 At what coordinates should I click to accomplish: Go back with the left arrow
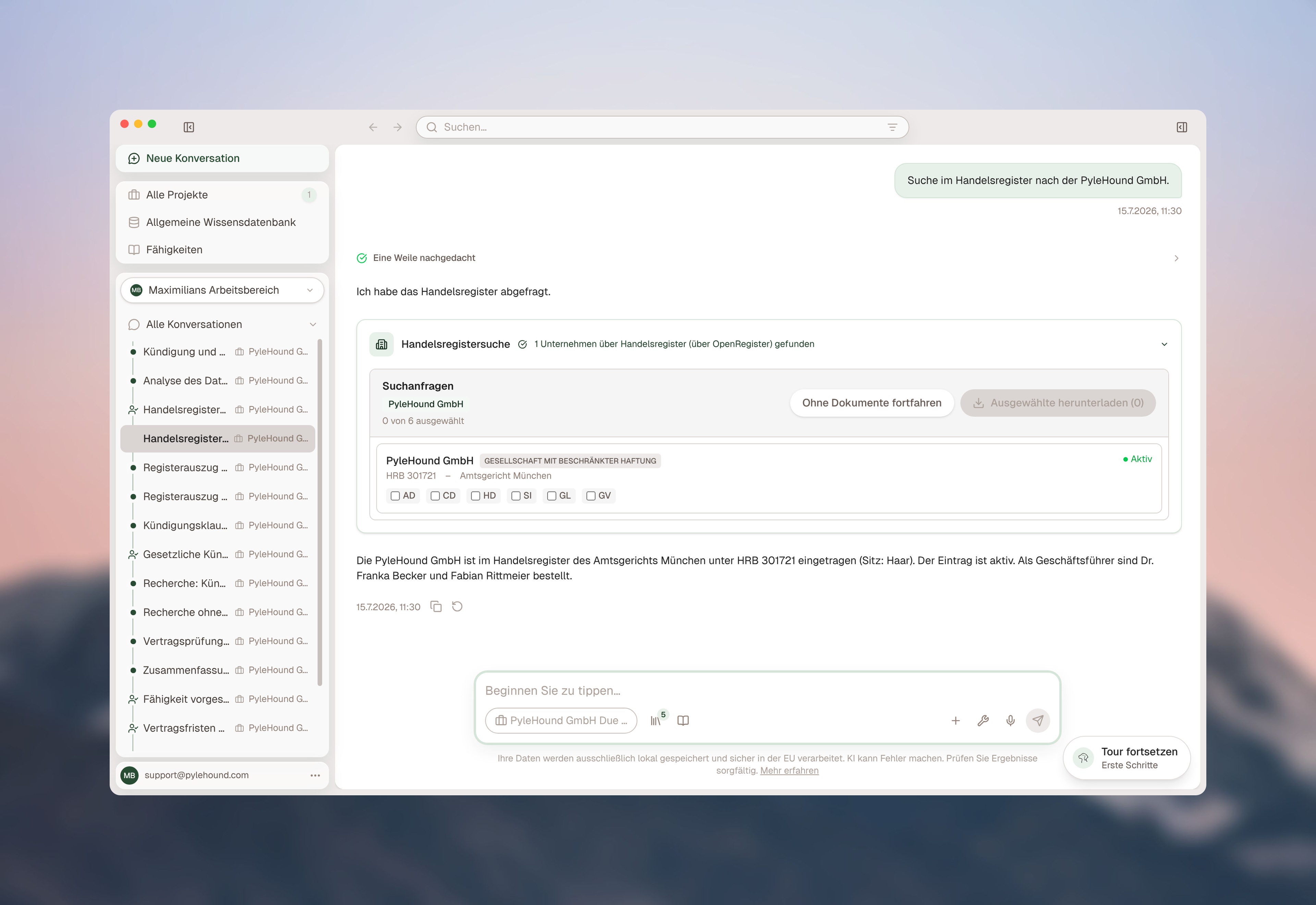coord(373,127)
